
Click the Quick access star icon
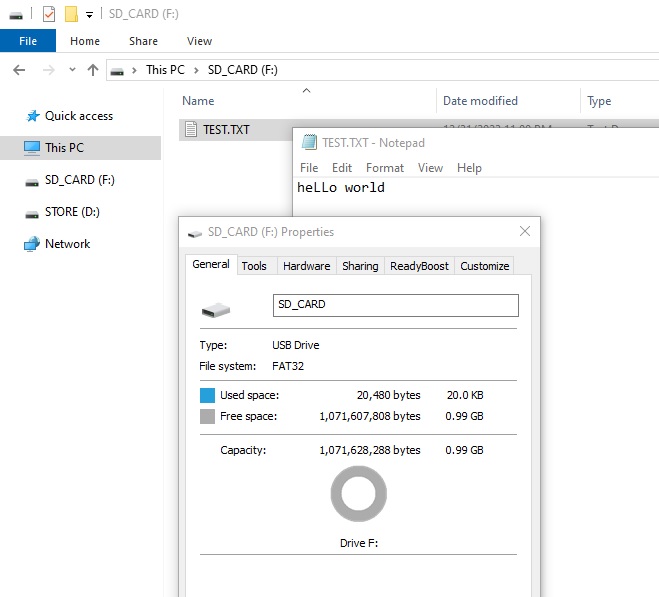tap(33, 116)
